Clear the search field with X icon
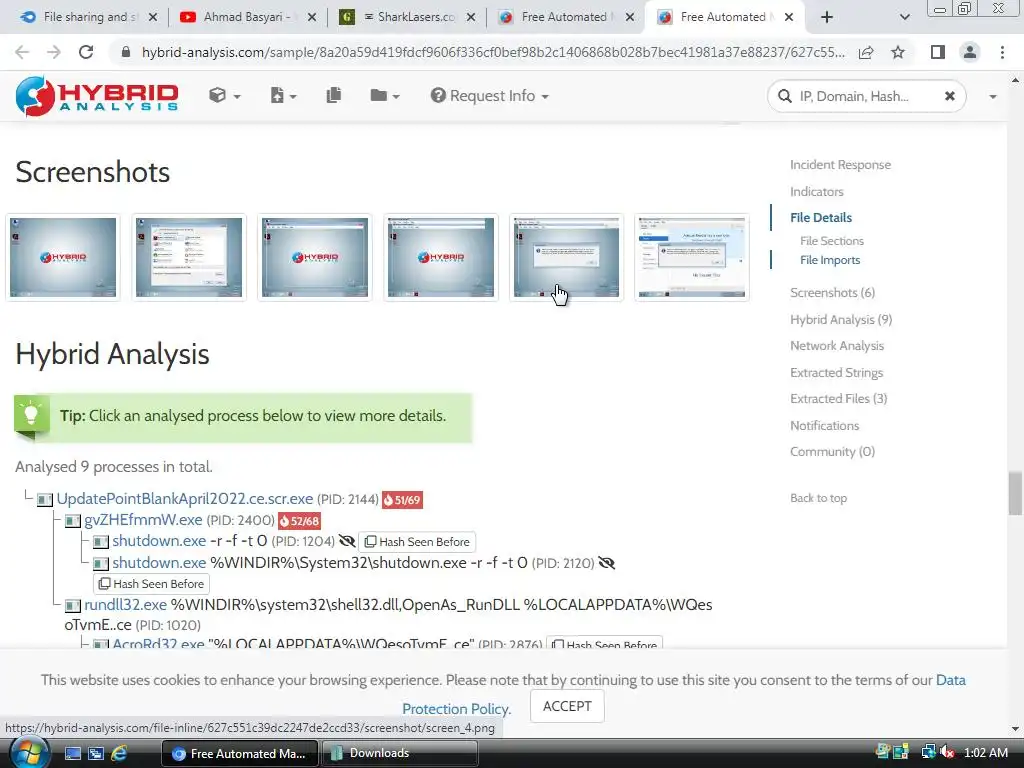1024x768 pixels. point(950,96)
